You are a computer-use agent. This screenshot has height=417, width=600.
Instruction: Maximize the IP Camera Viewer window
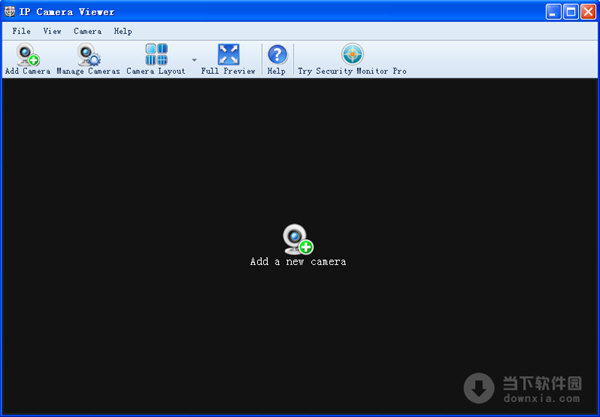pyautogui.click(x=571, y=12)
